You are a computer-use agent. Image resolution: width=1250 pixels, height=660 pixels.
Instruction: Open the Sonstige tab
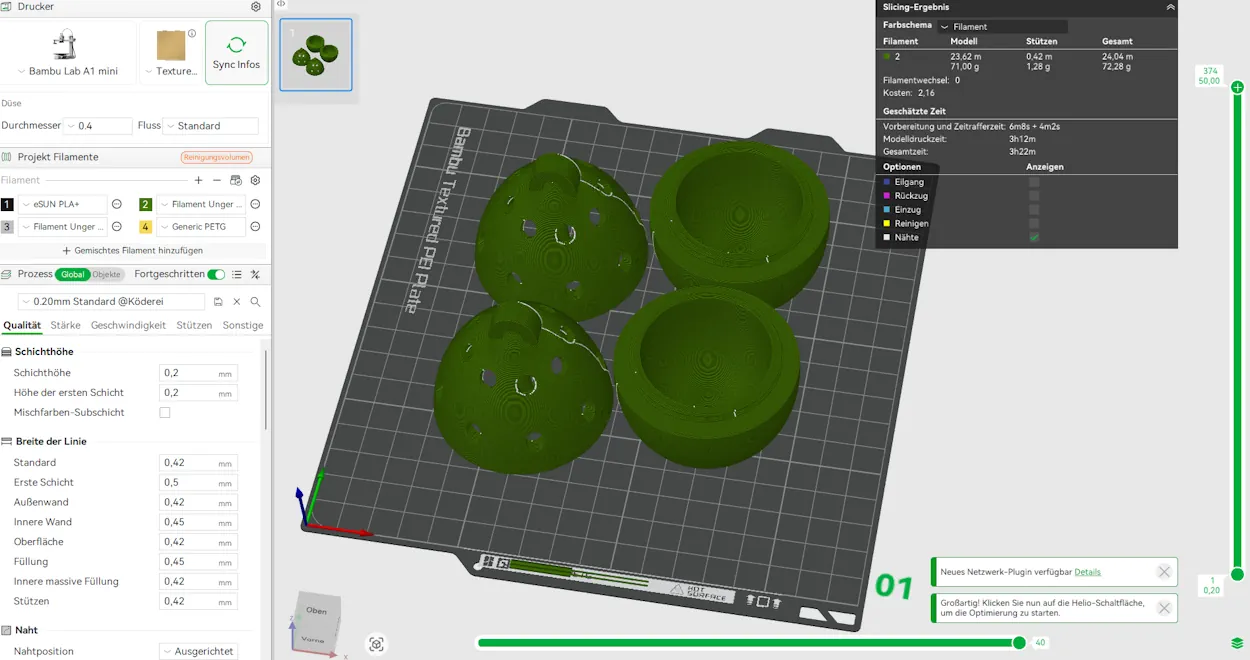243,325
